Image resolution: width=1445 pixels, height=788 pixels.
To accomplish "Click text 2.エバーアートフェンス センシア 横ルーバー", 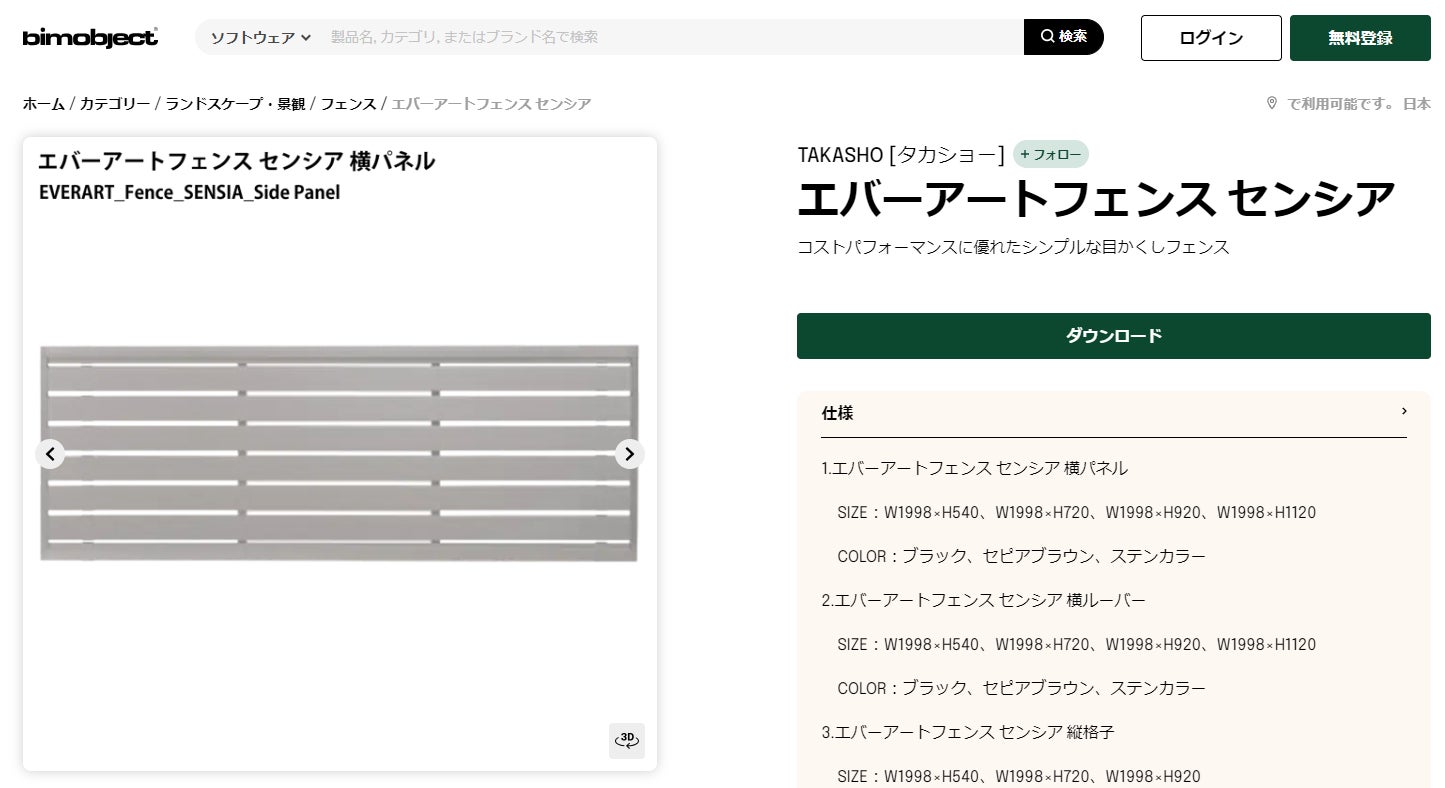I will 984,600.
